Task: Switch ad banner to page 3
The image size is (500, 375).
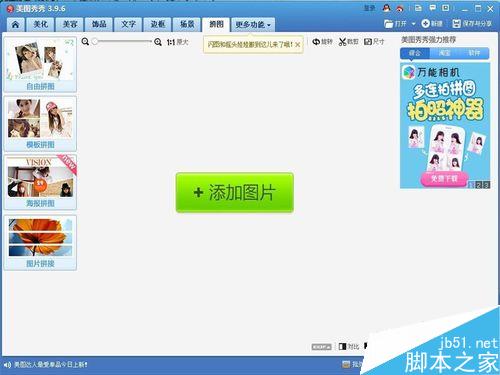Action: (x=486, y=185)
